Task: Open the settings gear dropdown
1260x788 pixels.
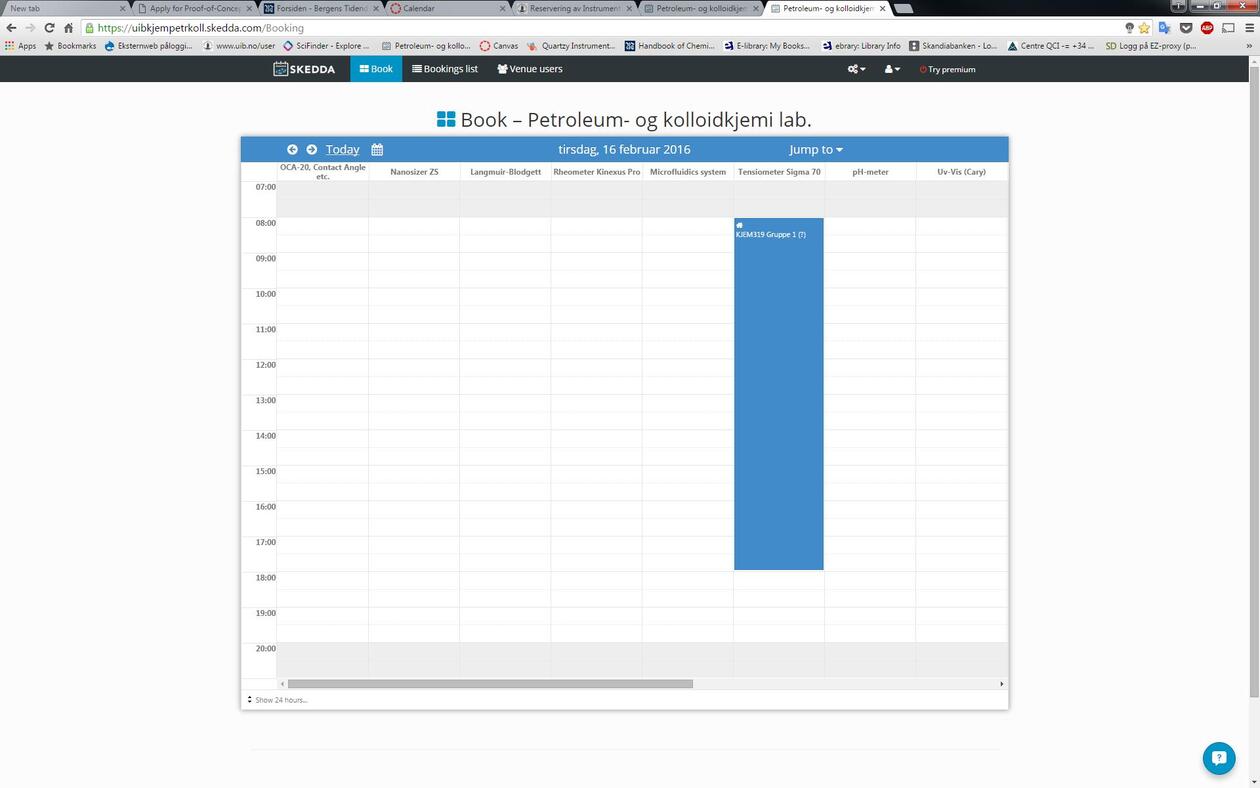Action: pos(856,69)
